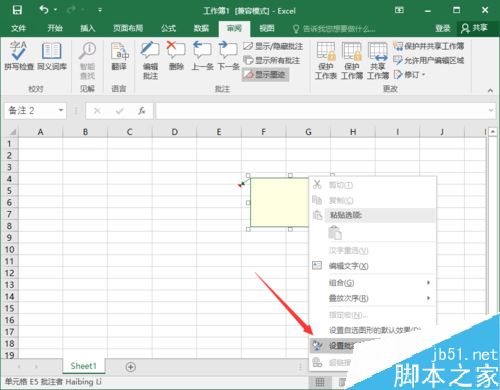This screenshot has height=390, width=500.
Task: Click the 复制 copy context menu item
Action: tap(373, 200)
